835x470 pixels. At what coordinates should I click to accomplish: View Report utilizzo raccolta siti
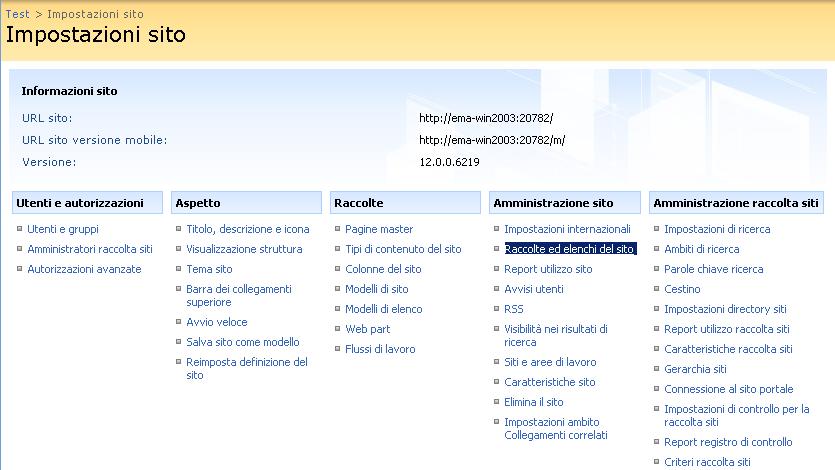tap(726, 329)
